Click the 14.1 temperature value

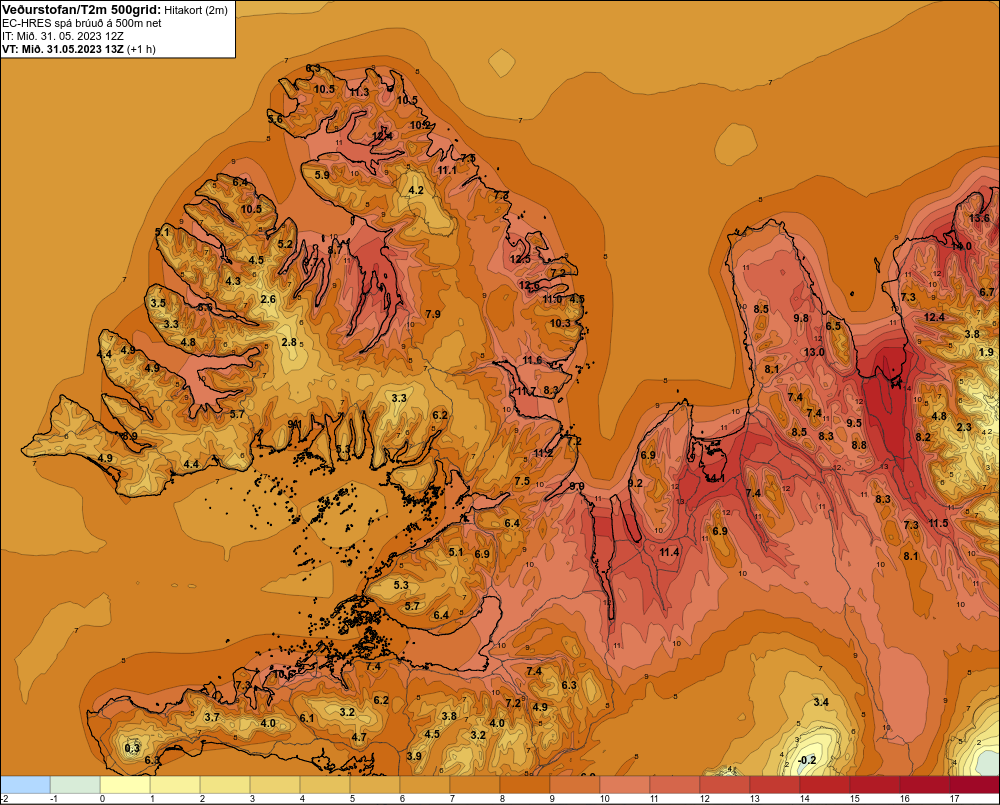pos(714,478)
